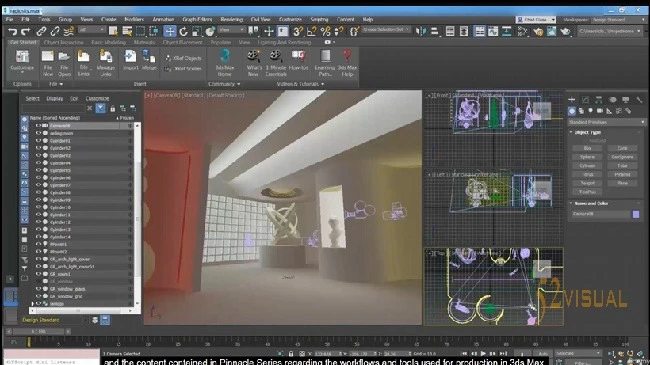The image size is (650, 365).
Task: Activate the Select and Move tool
Action: 170,31
